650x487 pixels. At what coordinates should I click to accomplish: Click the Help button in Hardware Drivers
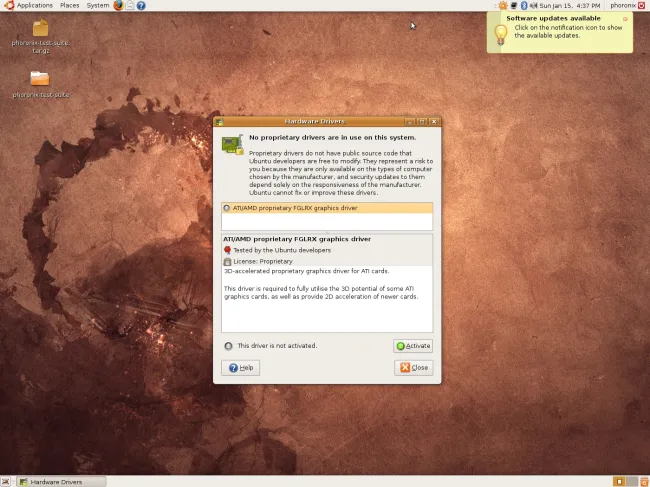240,368
